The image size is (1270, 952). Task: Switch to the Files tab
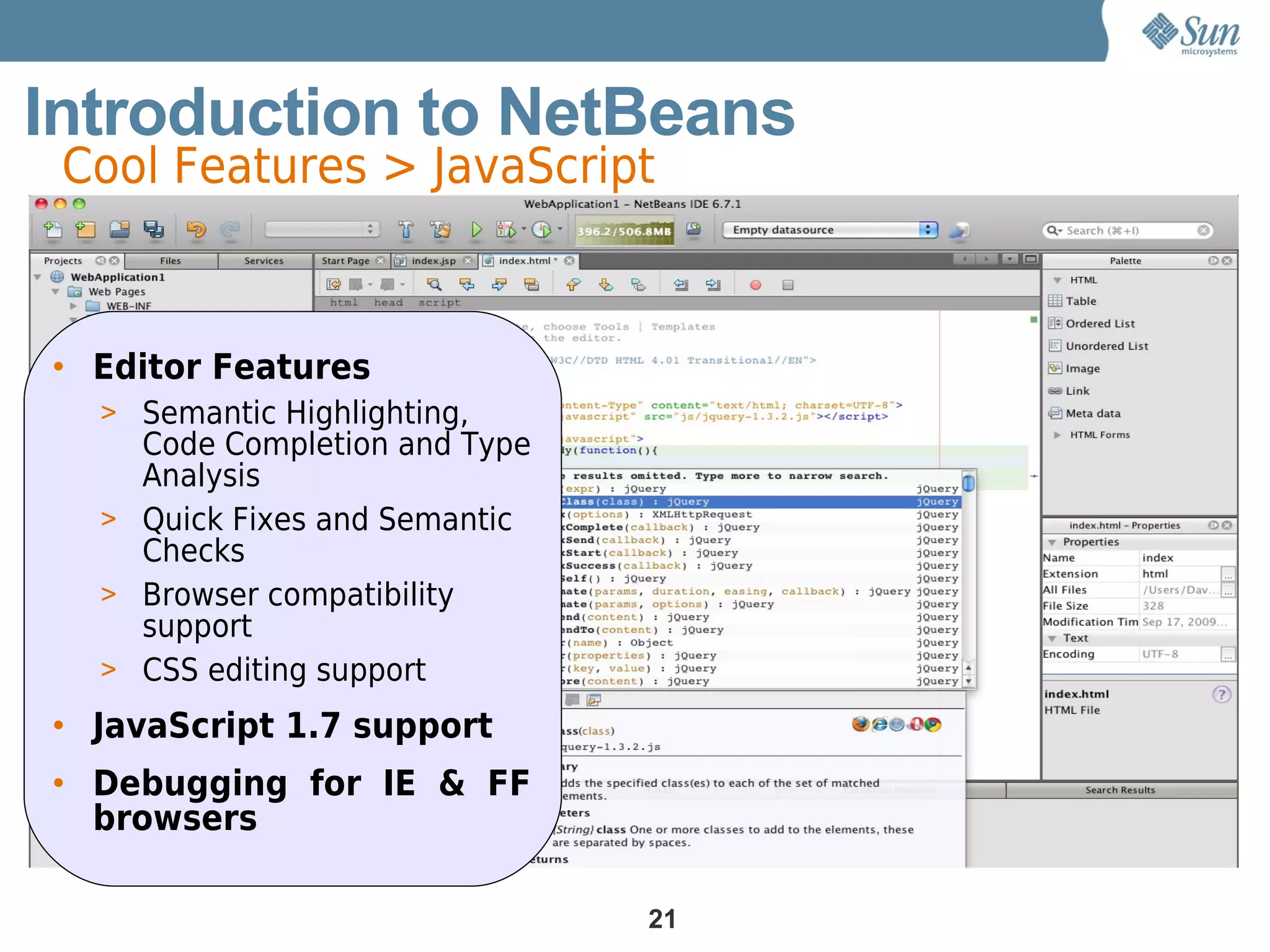click(170, 261)
